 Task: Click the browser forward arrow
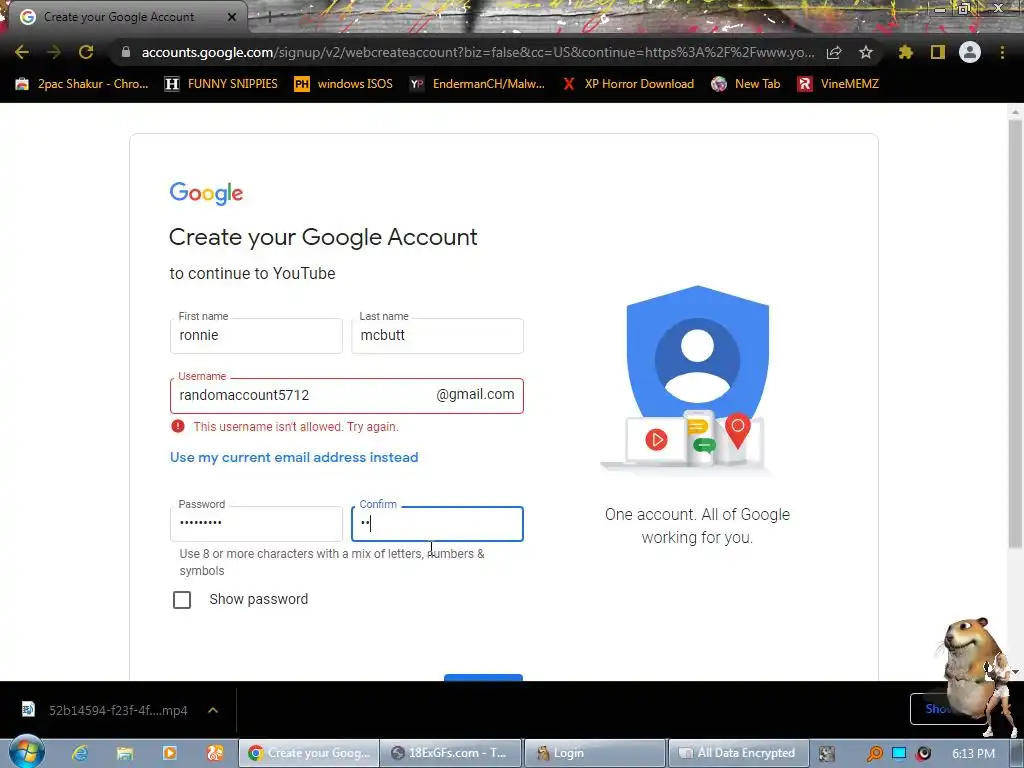[x=54, y=52]
